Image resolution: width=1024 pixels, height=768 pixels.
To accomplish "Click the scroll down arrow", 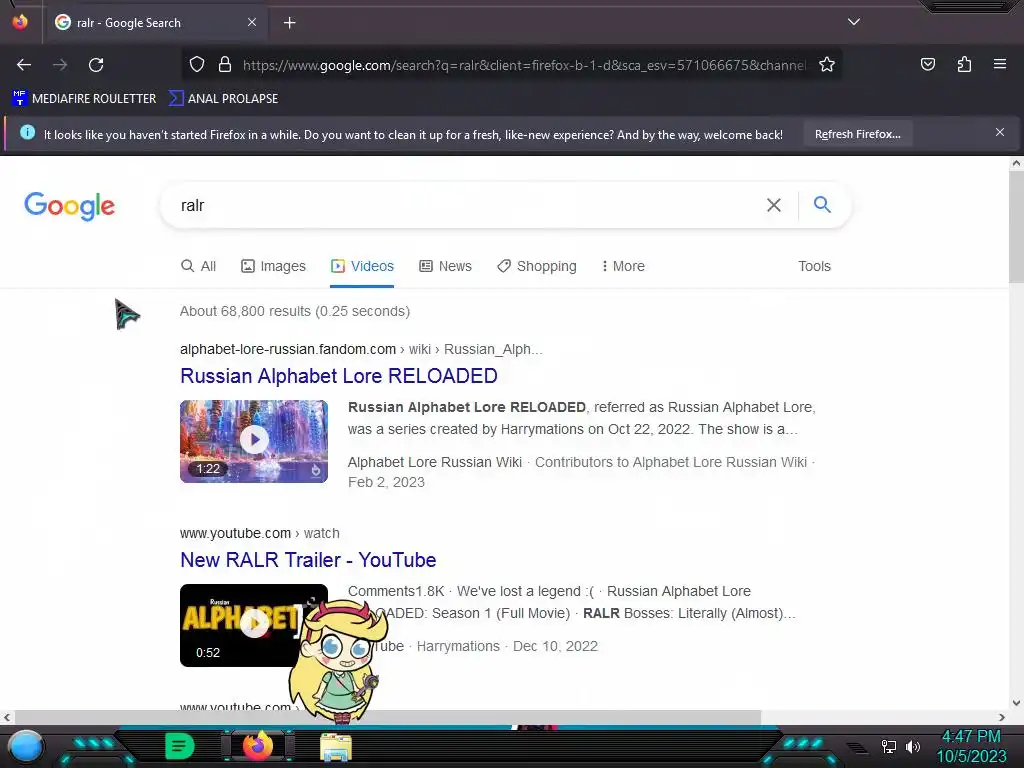I will [1016, 703].
